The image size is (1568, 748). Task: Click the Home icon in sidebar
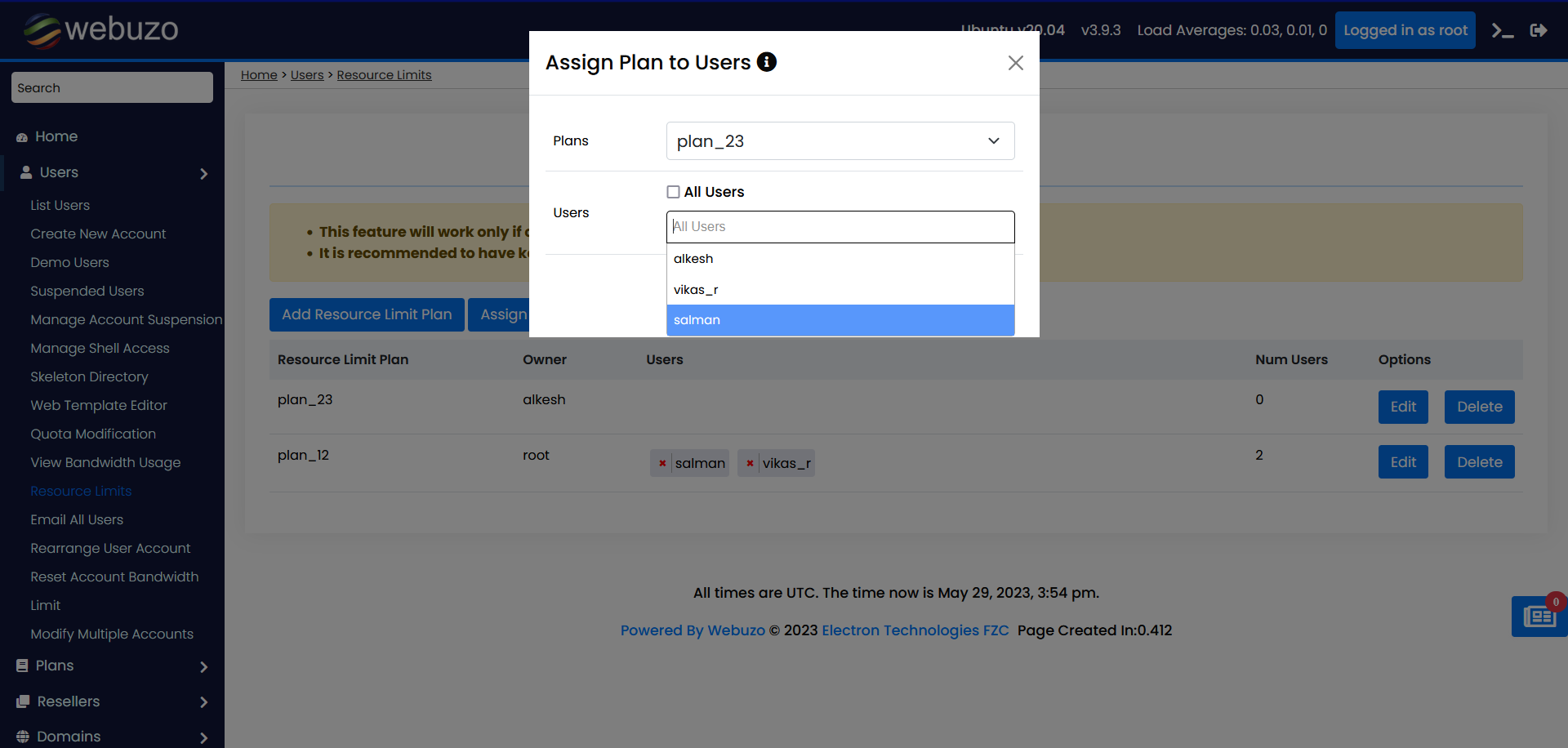[22, 137]
